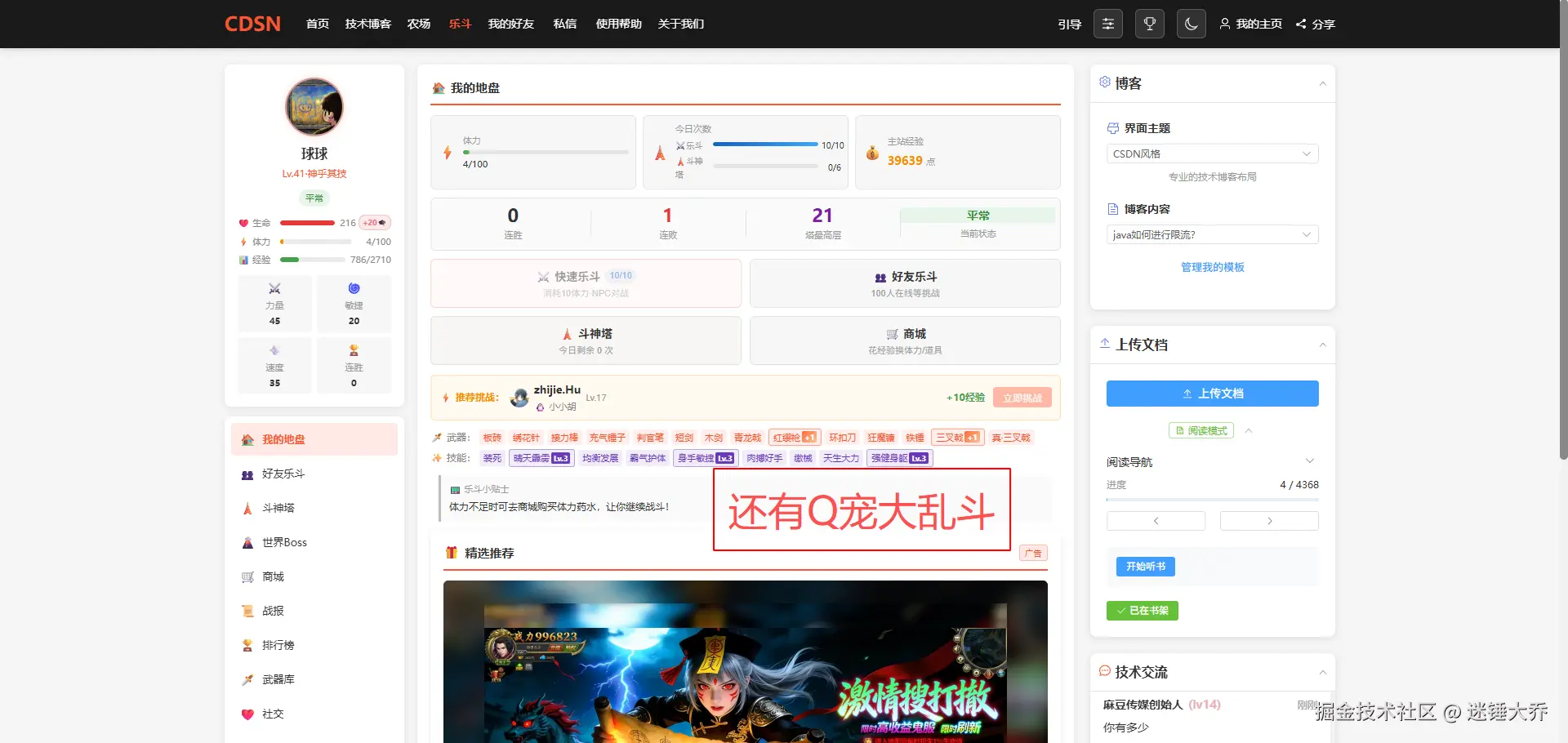The image size is (1568, 743).
Task: Click 立即挑战 challenge button
Action: click(1022, 398)
